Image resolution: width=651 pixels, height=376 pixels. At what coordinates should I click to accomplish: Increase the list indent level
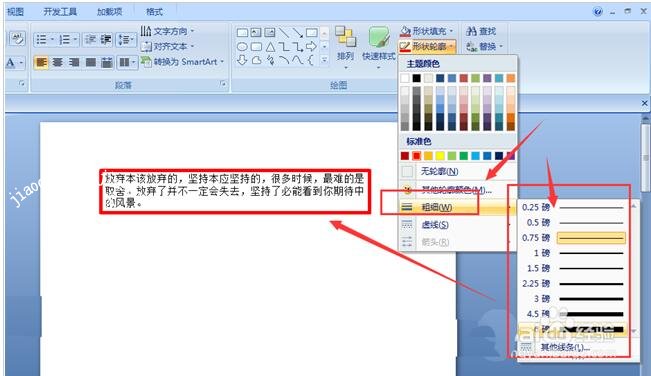pyautogui.click(x=105, y=39)
